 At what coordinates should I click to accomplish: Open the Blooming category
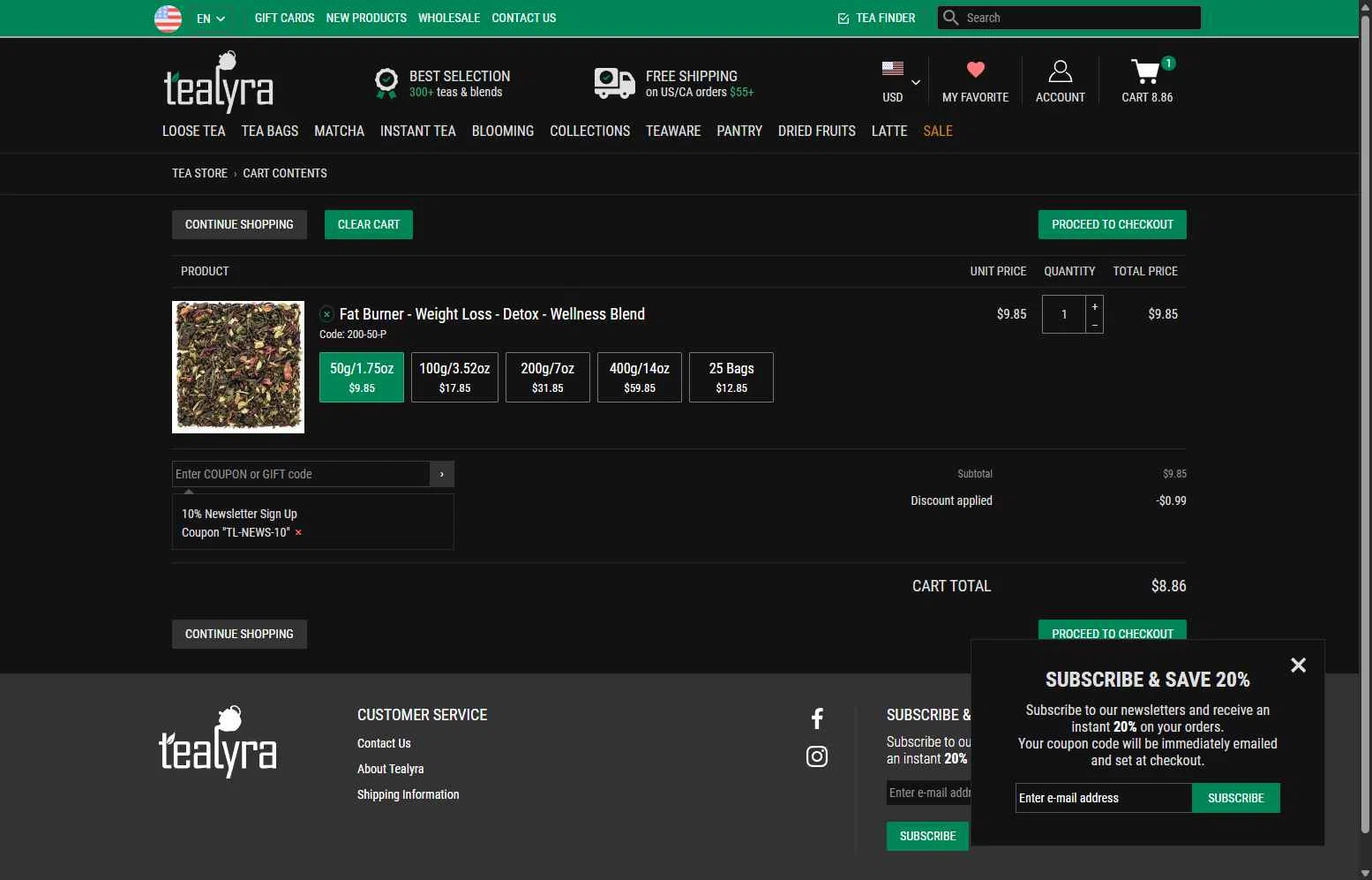coord(502,131)
